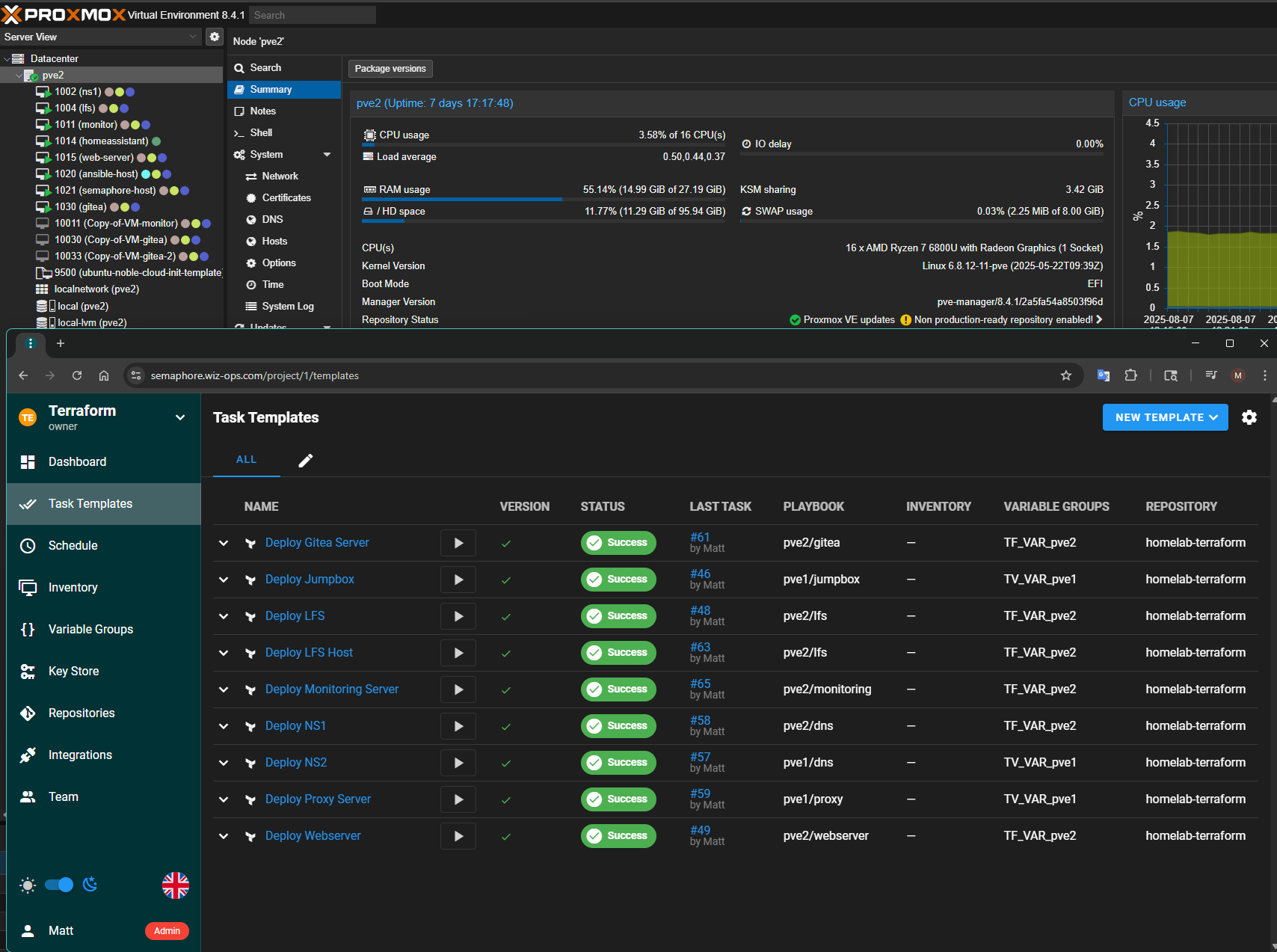
Task: Select the Shell item in node menu
Action: point(261,133)
